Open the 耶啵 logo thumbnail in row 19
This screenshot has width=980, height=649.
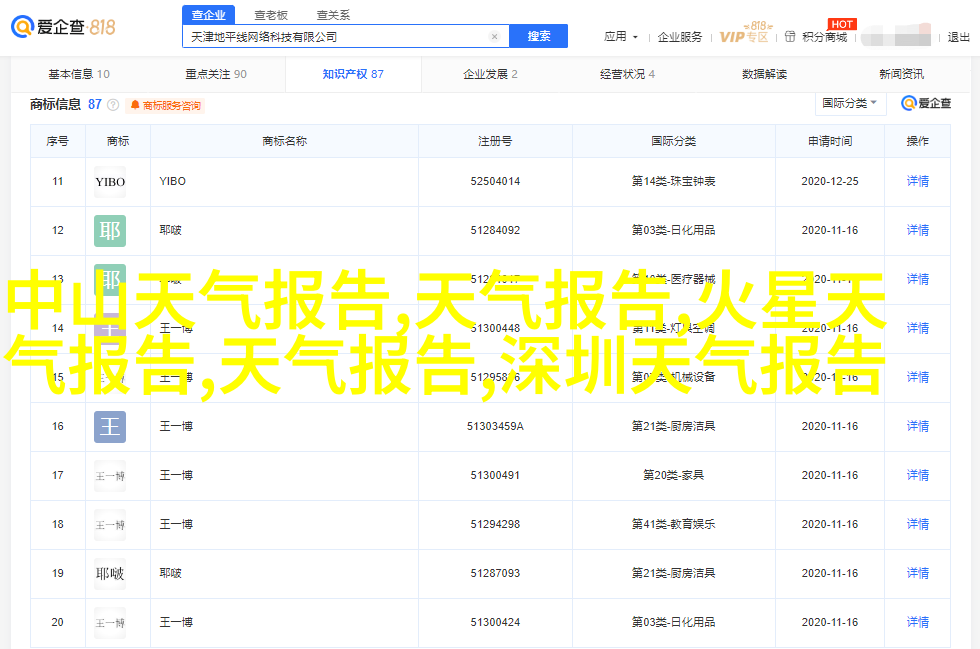coord(110,573)
